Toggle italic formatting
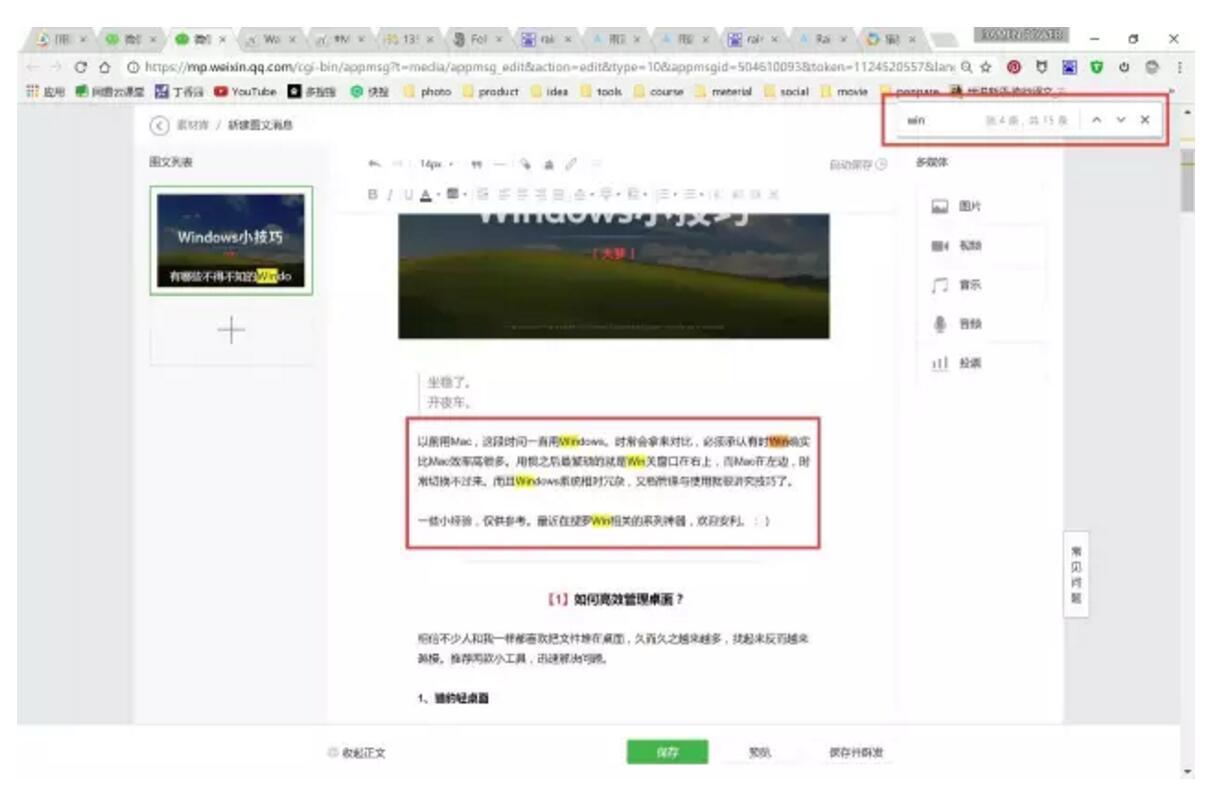Screen dimensions: 1209x809 pos(390,194)
